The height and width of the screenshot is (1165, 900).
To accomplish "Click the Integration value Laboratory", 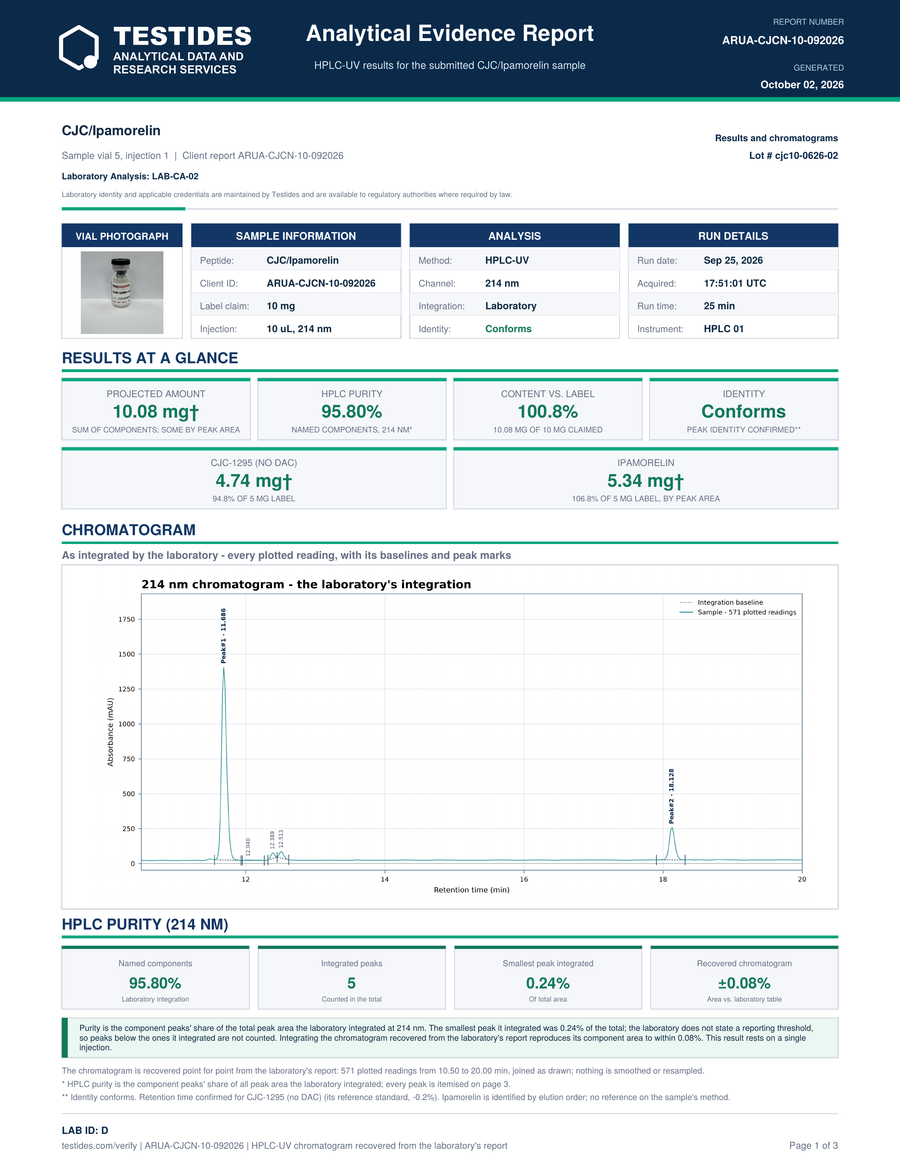I will pos(511,306).
